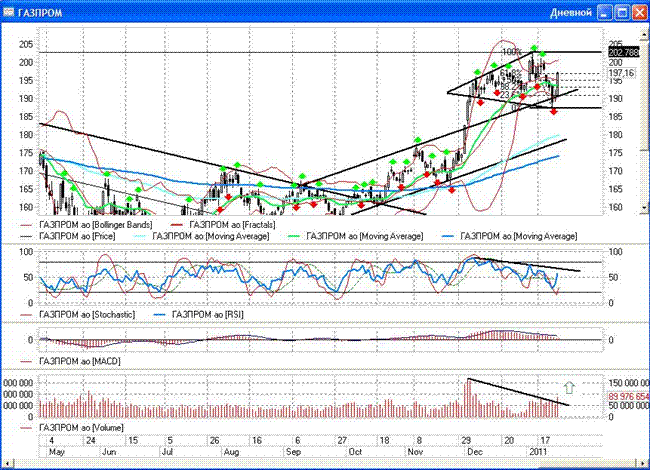Click the 197.16 current price tag

(x=621, y=73)
